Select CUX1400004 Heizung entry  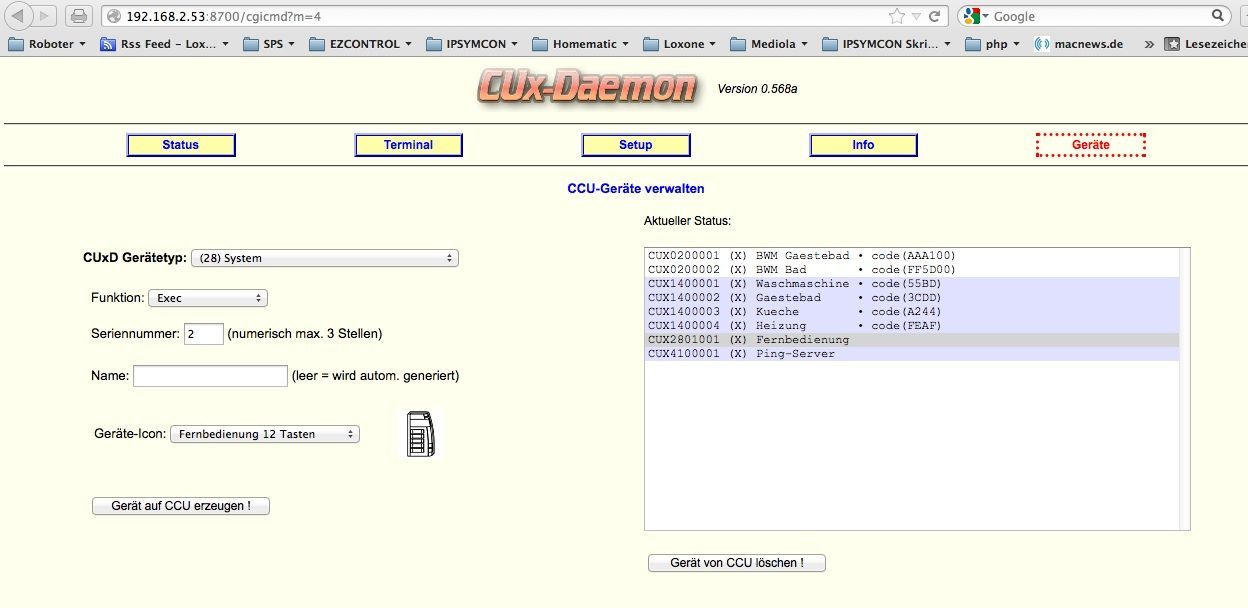point(913,326)
